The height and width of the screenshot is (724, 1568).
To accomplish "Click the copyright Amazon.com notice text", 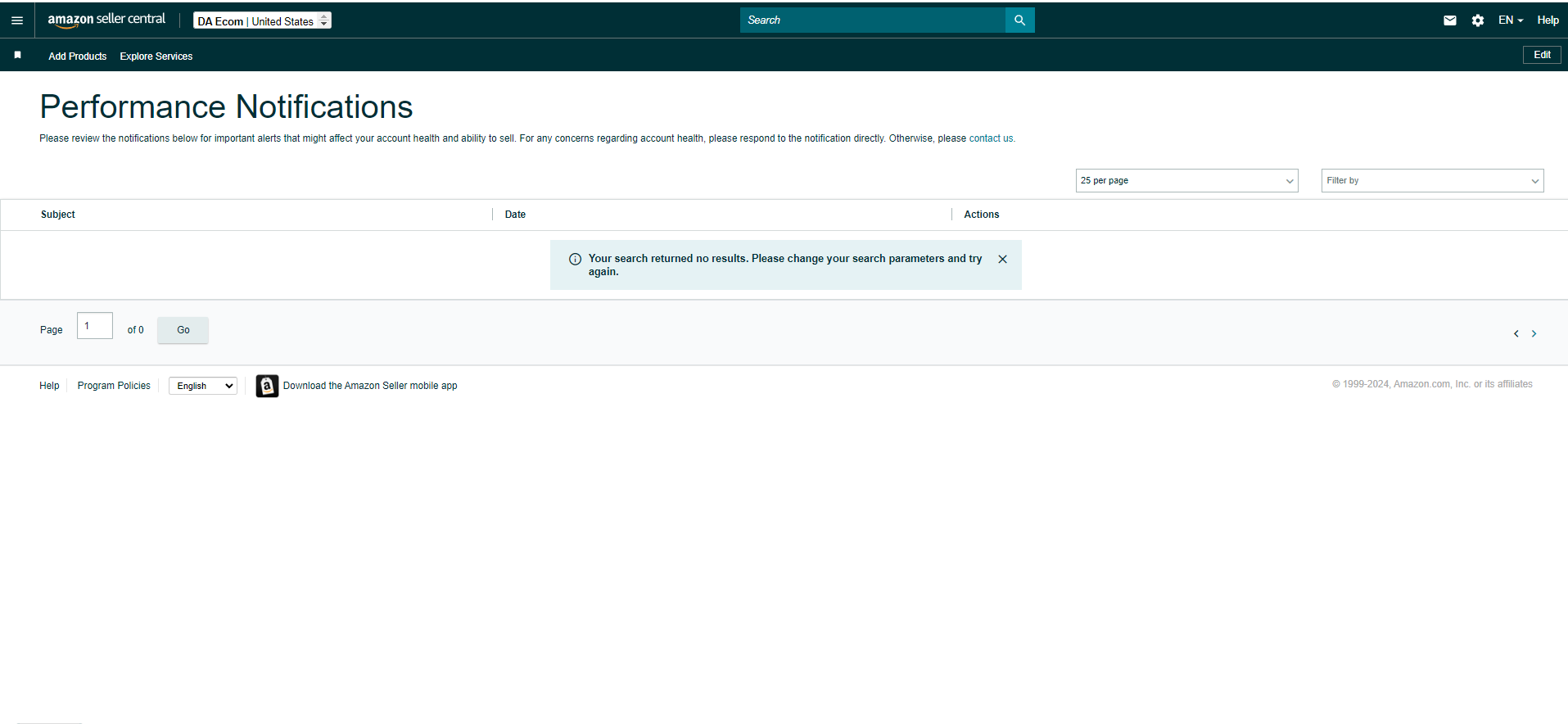I will click(x=1432, y=384).
